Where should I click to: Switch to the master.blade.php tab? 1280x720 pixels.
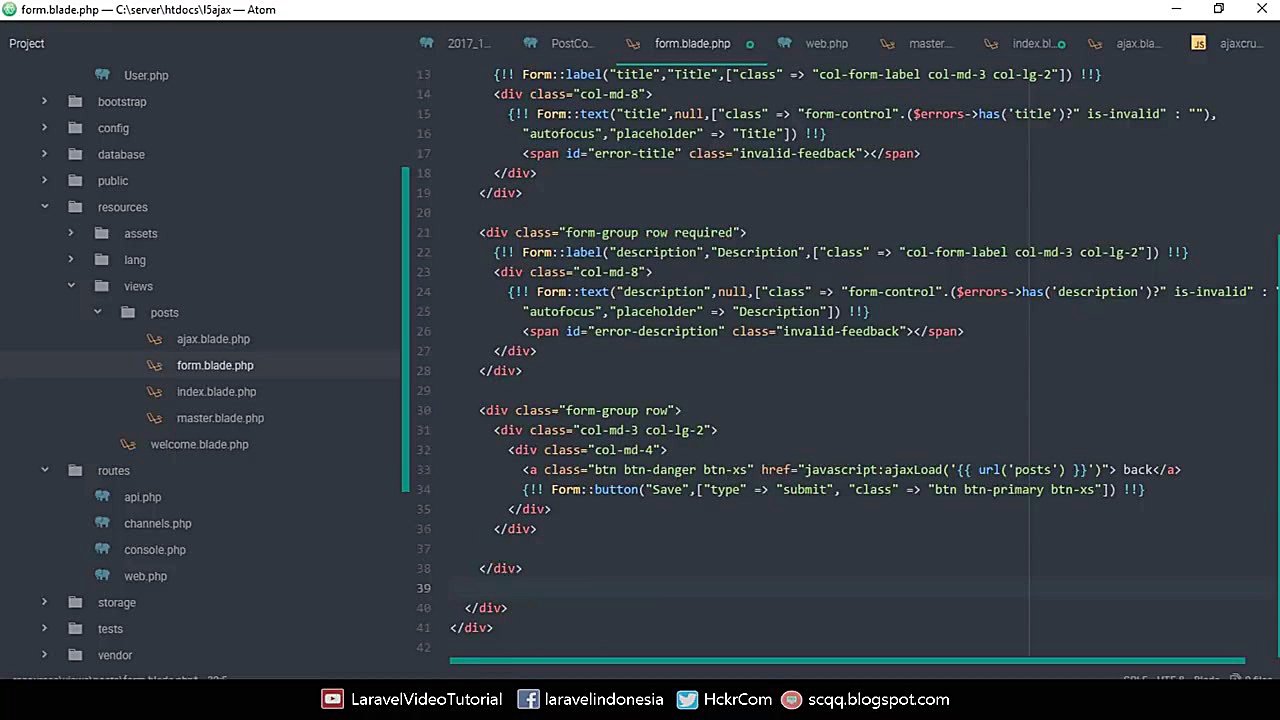(x=929, y=43)
